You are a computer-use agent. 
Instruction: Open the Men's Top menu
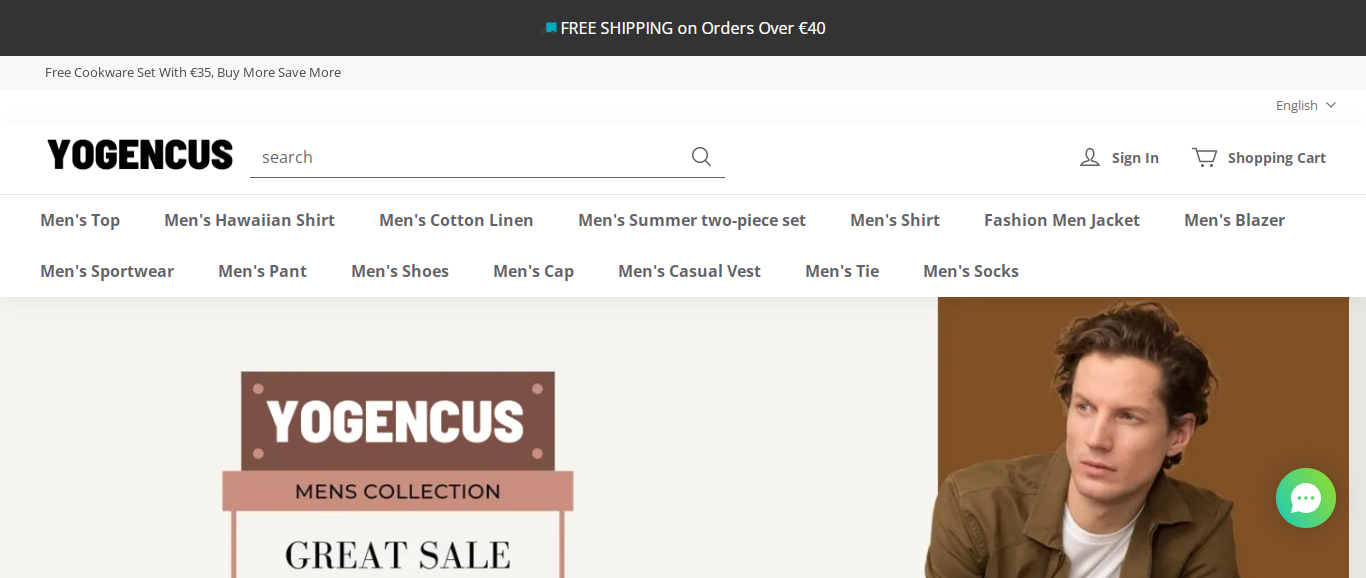click(80, 220)
